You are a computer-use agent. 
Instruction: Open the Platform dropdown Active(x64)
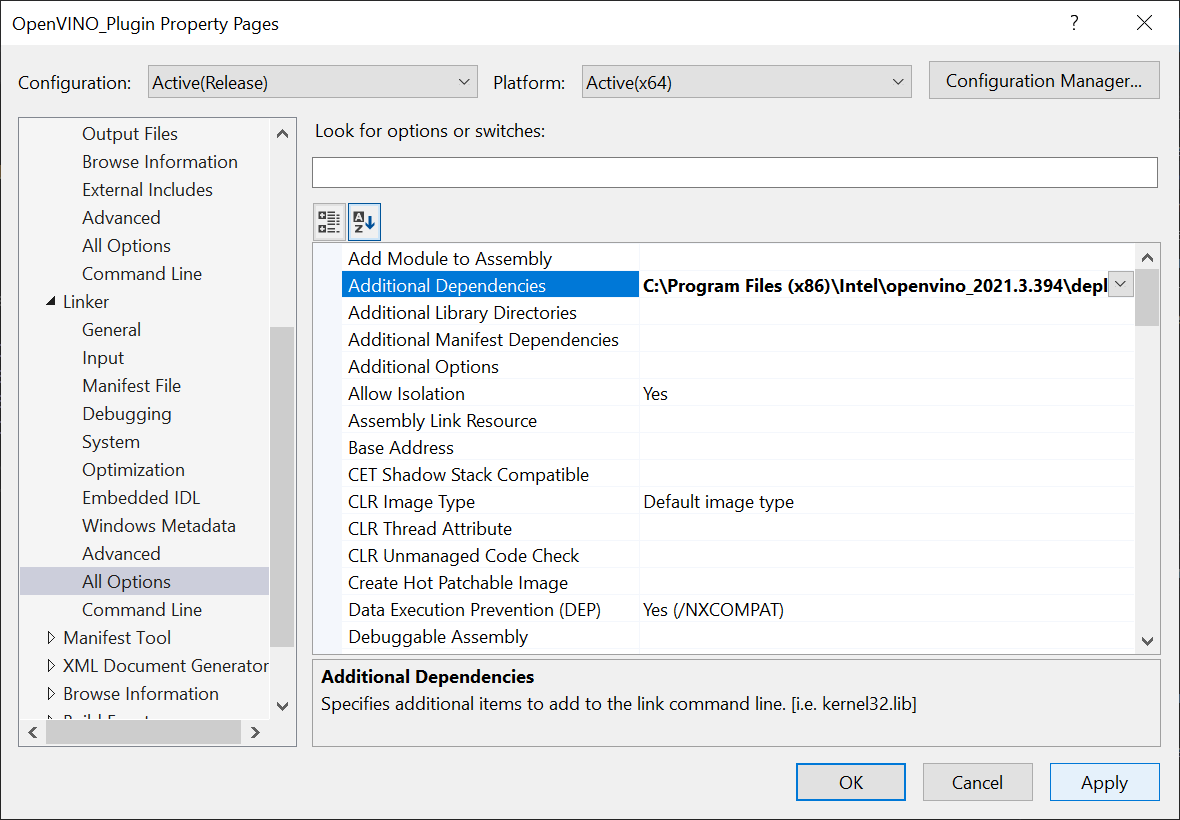747,82
